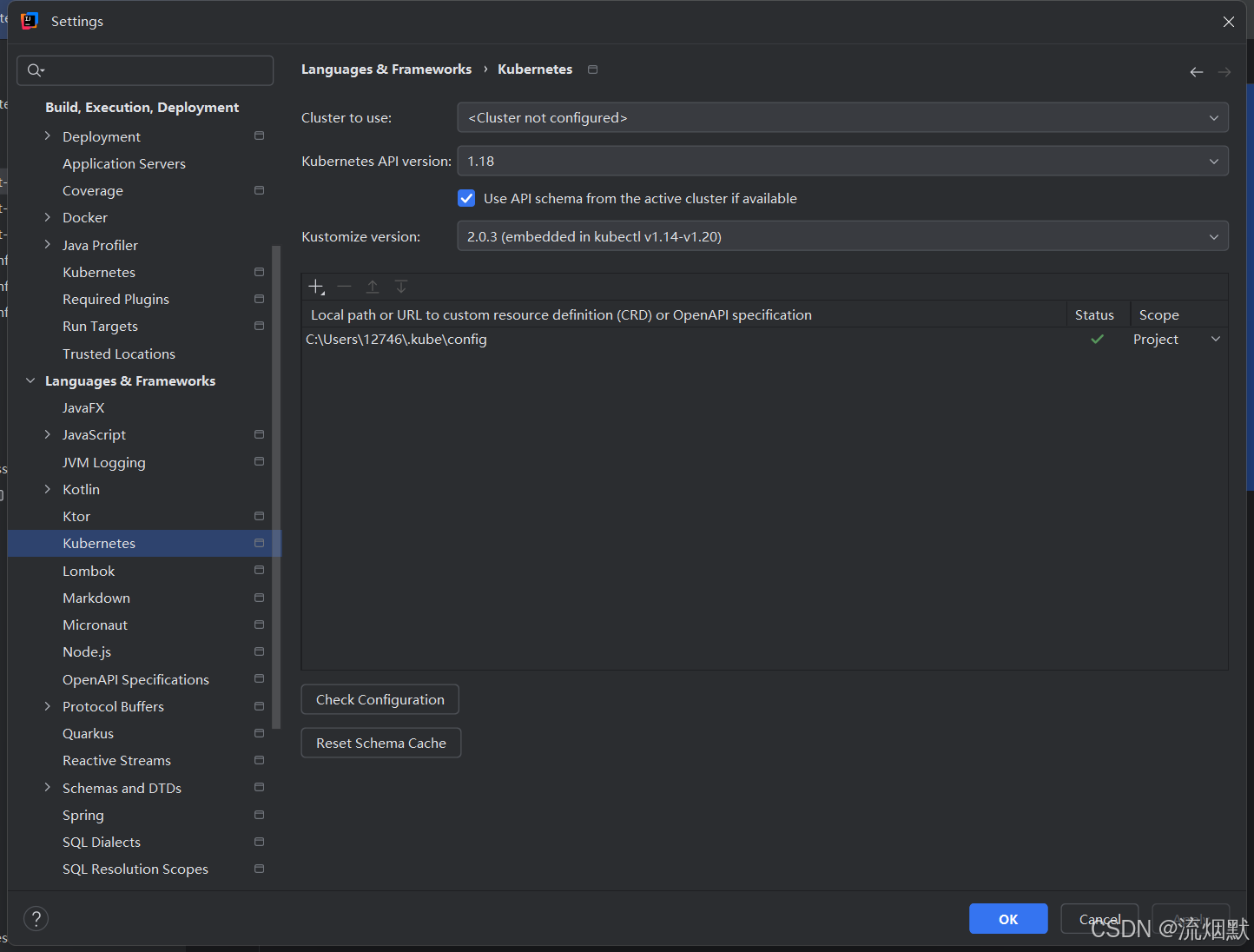This screenshot has height=952, width=1254.
Task: Click the search magnifier icon in Settings
Action: tap(36, 70)
